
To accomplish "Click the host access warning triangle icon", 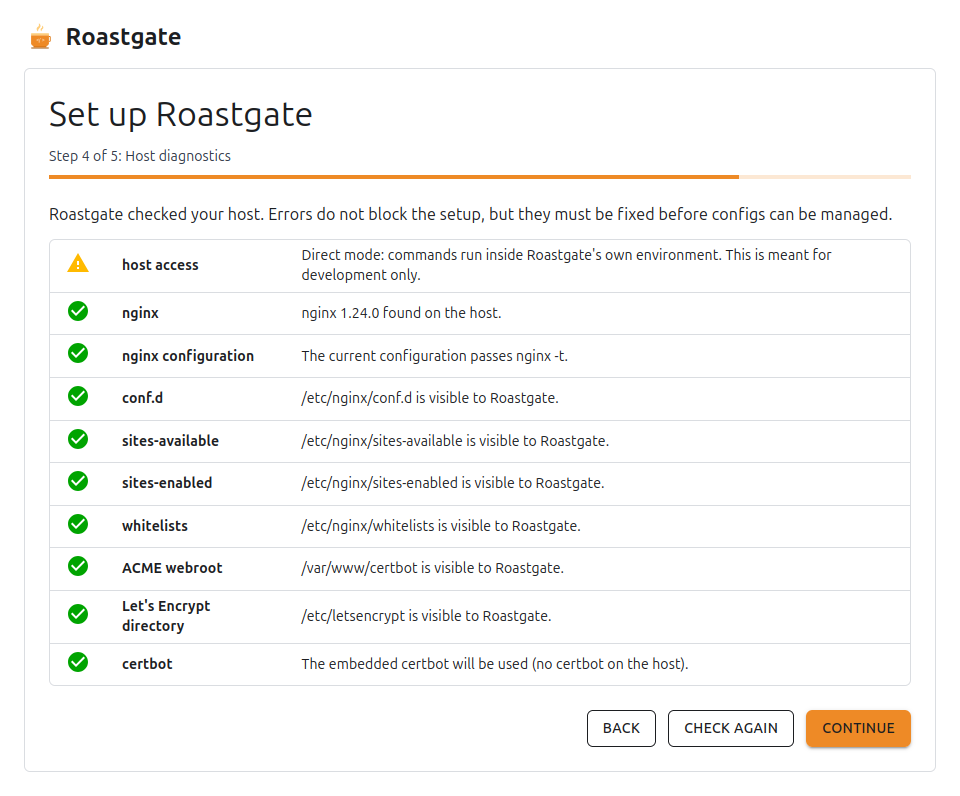I will tap(78, 263).
